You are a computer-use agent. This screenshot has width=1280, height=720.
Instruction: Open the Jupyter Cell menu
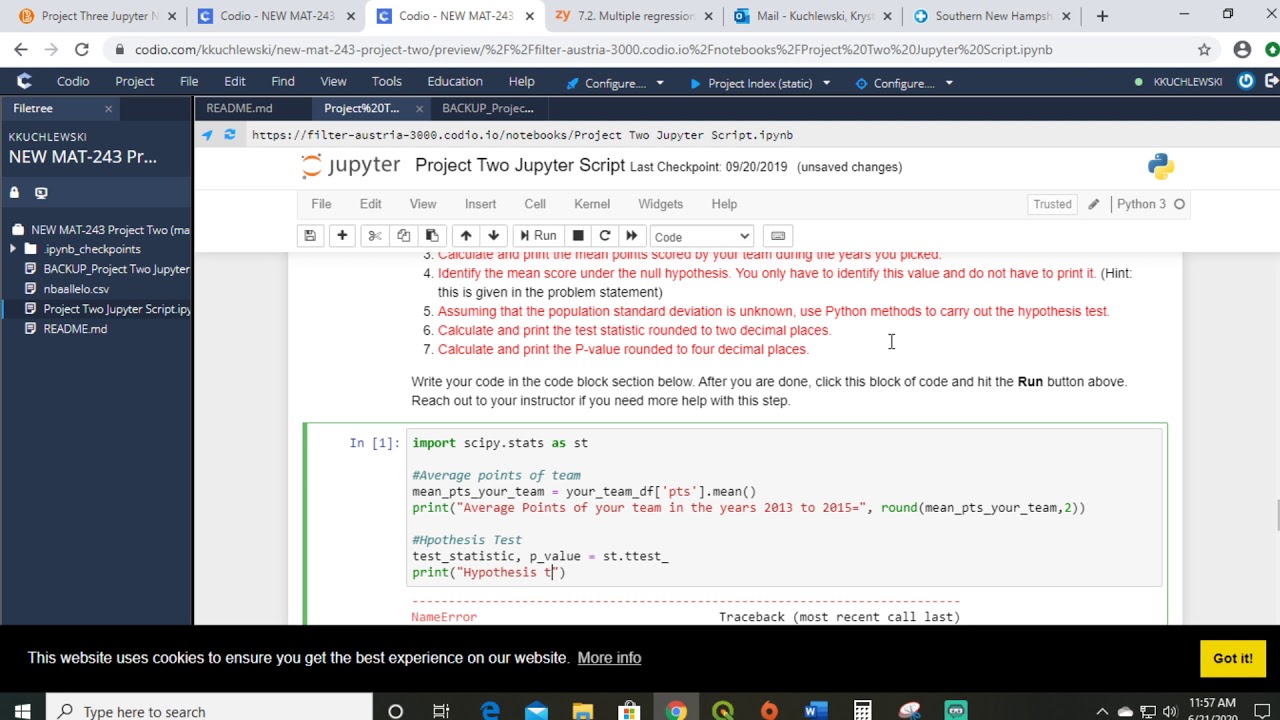coord(535,204)
